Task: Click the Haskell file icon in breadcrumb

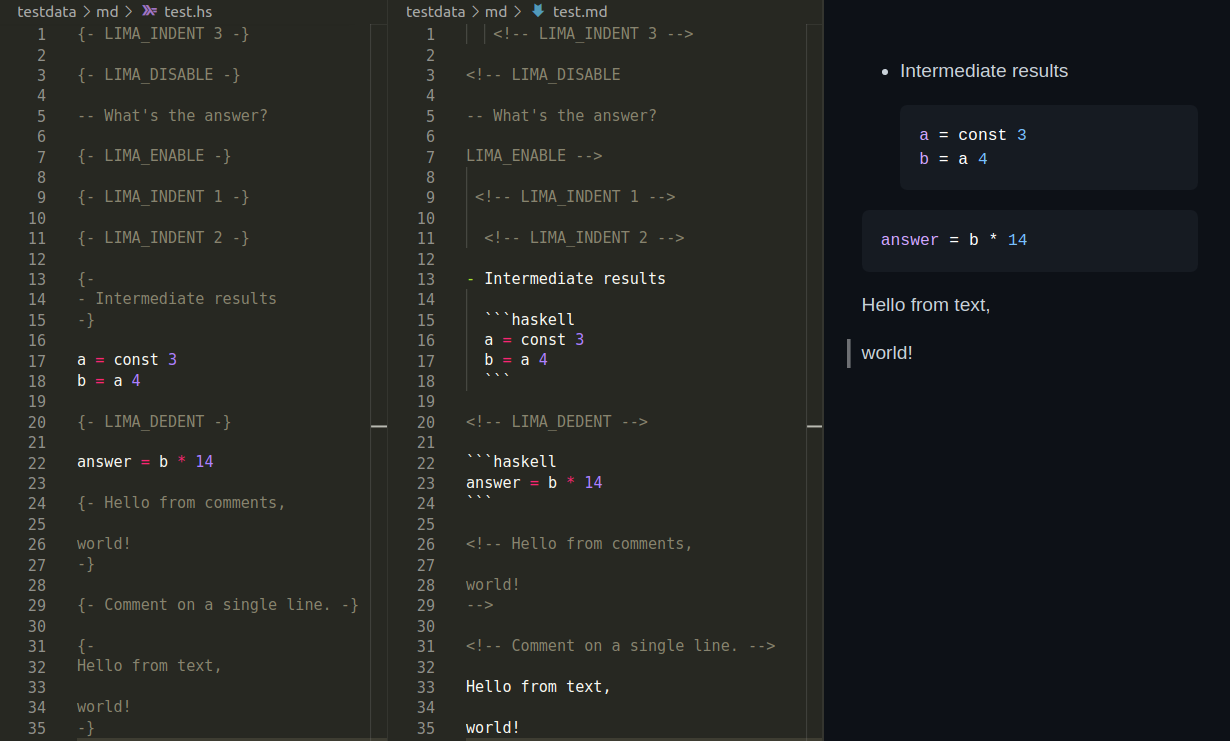Action: click(150, 11)
